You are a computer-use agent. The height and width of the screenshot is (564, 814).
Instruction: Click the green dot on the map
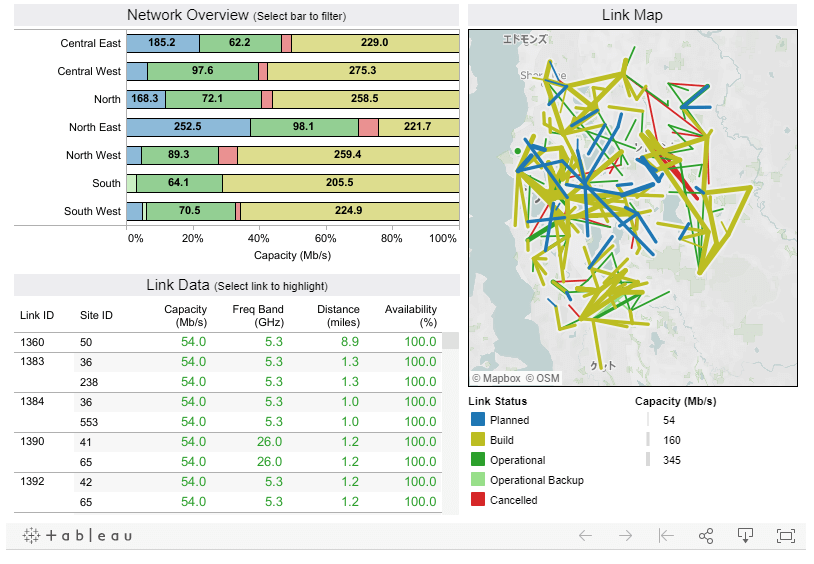pyautogui.click(x=518, y=151)
